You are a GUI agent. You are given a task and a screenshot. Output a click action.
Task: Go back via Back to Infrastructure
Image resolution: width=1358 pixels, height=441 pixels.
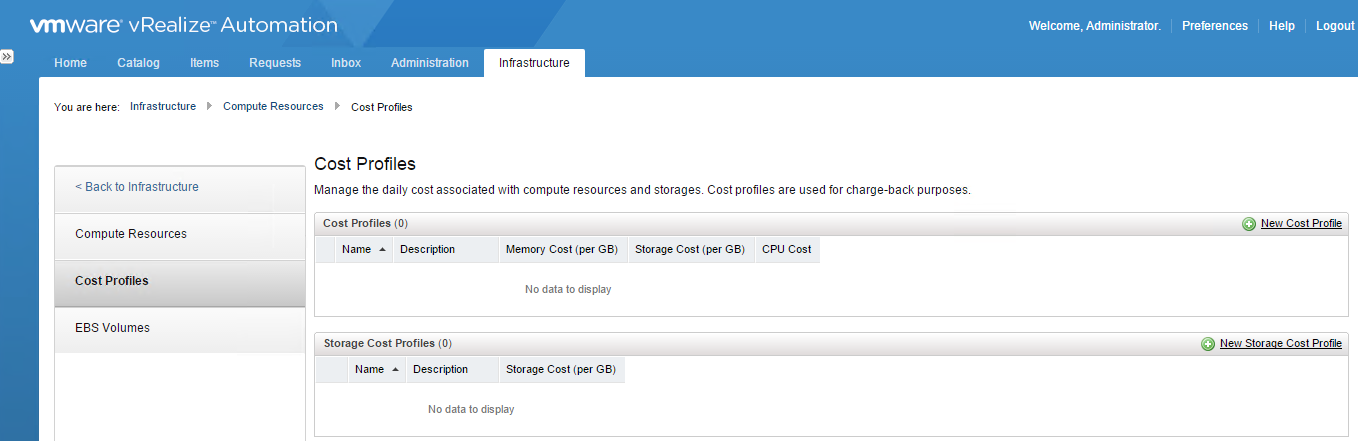[180, 188]
